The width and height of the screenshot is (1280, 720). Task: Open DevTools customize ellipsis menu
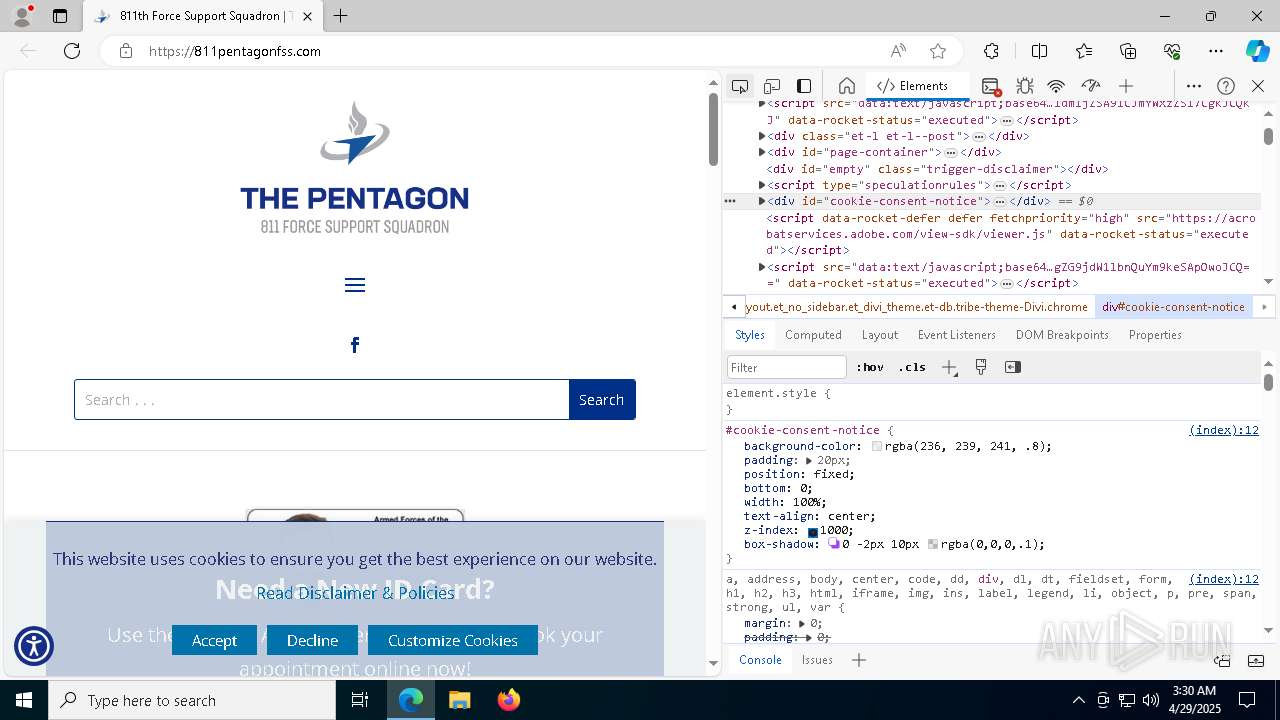click(1194, 86)
